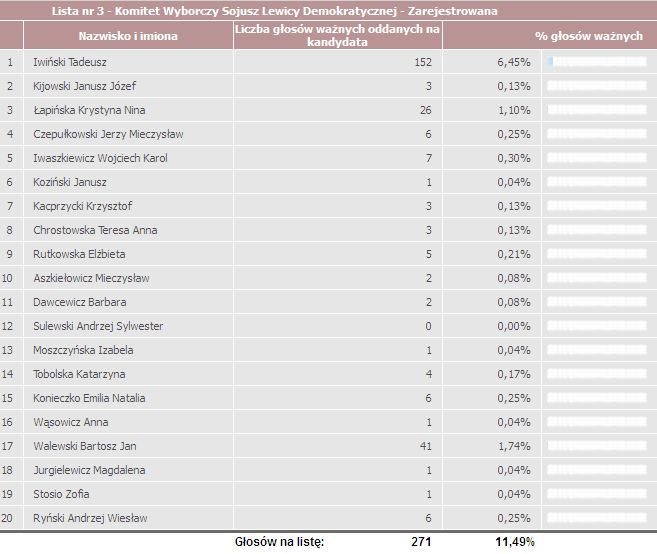
Task: Click the percentage bar for Iwiński Tadeusz
Action: point(597,62)
